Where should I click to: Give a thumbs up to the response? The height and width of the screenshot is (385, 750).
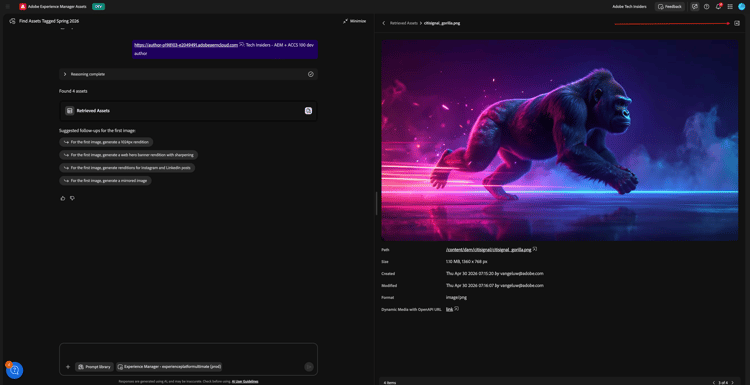[x=63, y=198]
